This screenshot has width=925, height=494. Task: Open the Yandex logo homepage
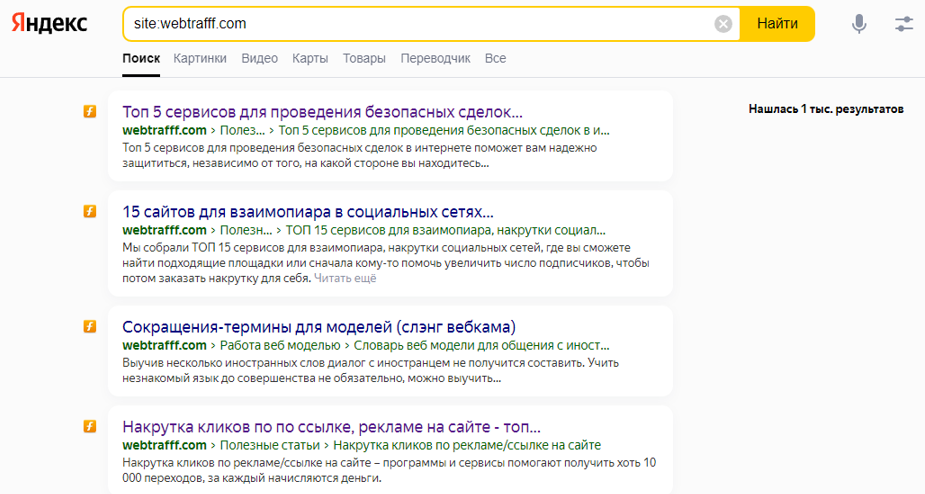click(50, 24)
